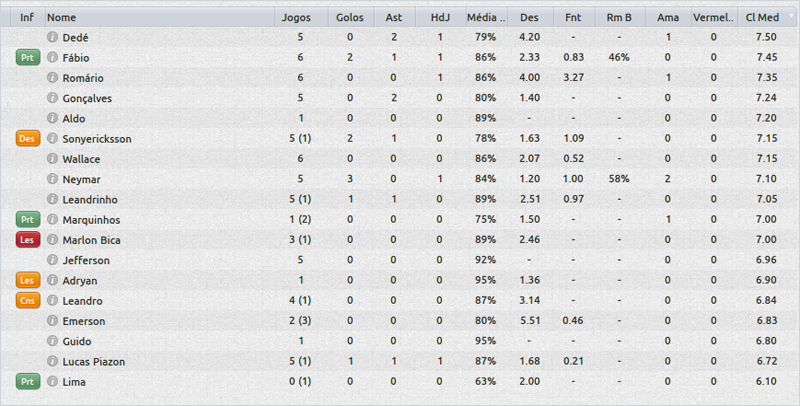
Task: Click the orange Les badge beside Adryan
Action: (x=27, y=280)
